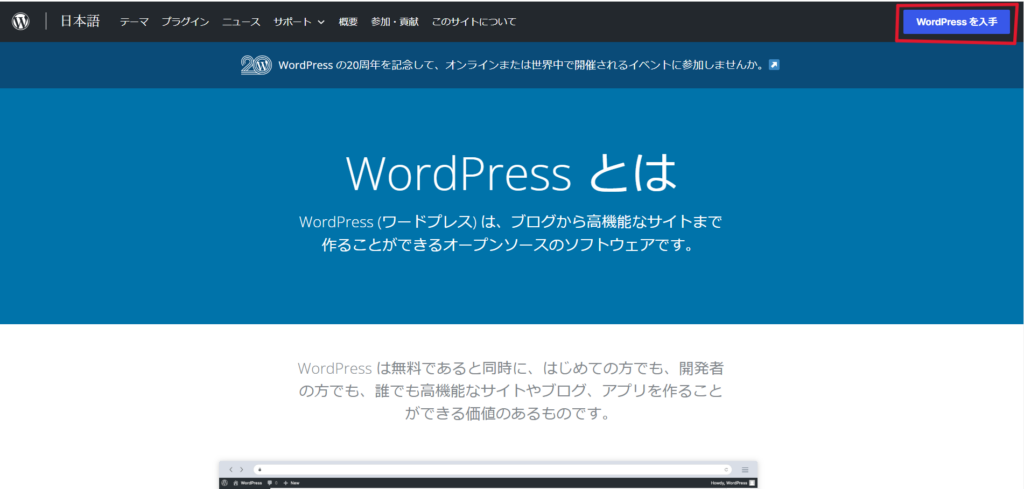Click the WordPress を入手 button
Image resolution: width=1024 pixels, height=489 pixels.
(x=957, y=22)
